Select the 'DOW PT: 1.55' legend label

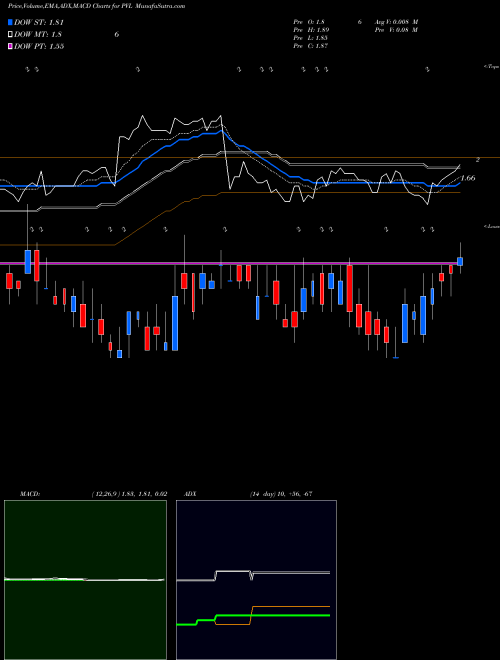[39, 46]
